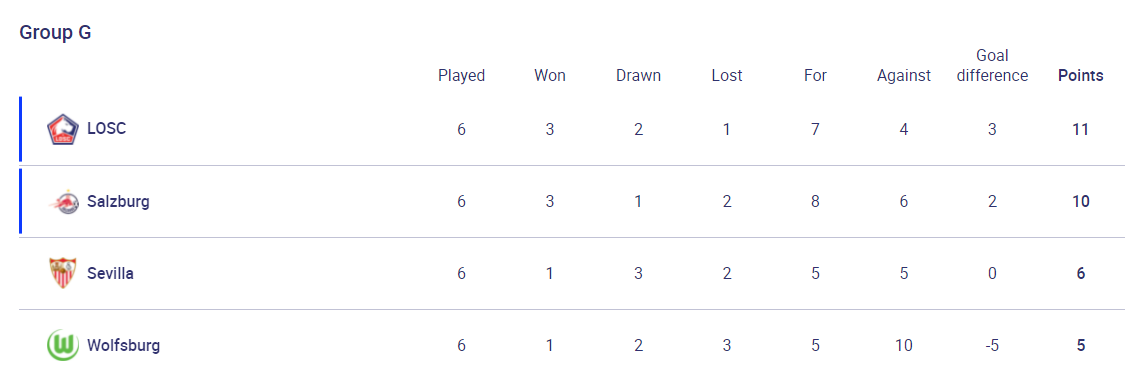This screenshot has width=1136, height=391.
Task: Click LOSC's 11 points value
Action: (x=1080, y=130)
